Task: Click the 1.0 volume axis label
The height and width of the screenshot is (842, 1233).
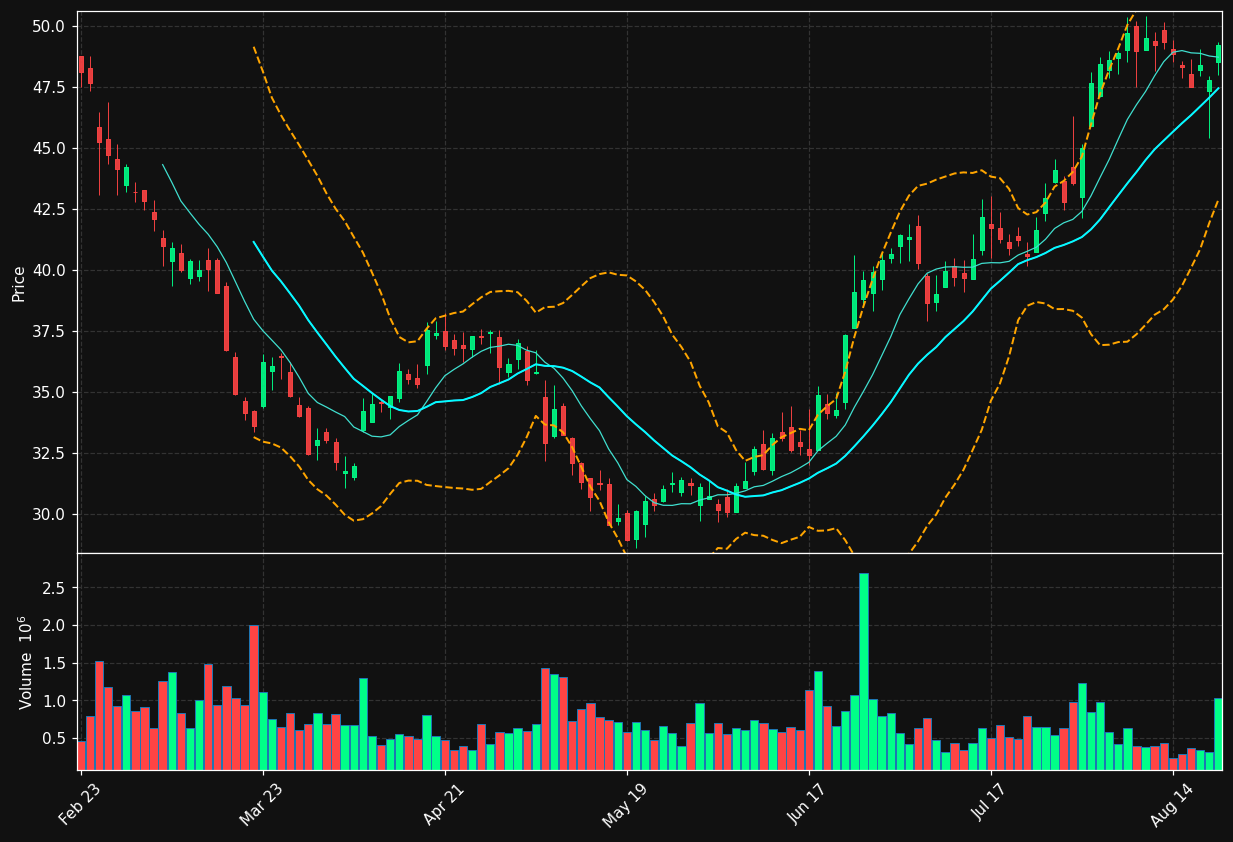Action: pyautogui.click(x=55, y=702)
